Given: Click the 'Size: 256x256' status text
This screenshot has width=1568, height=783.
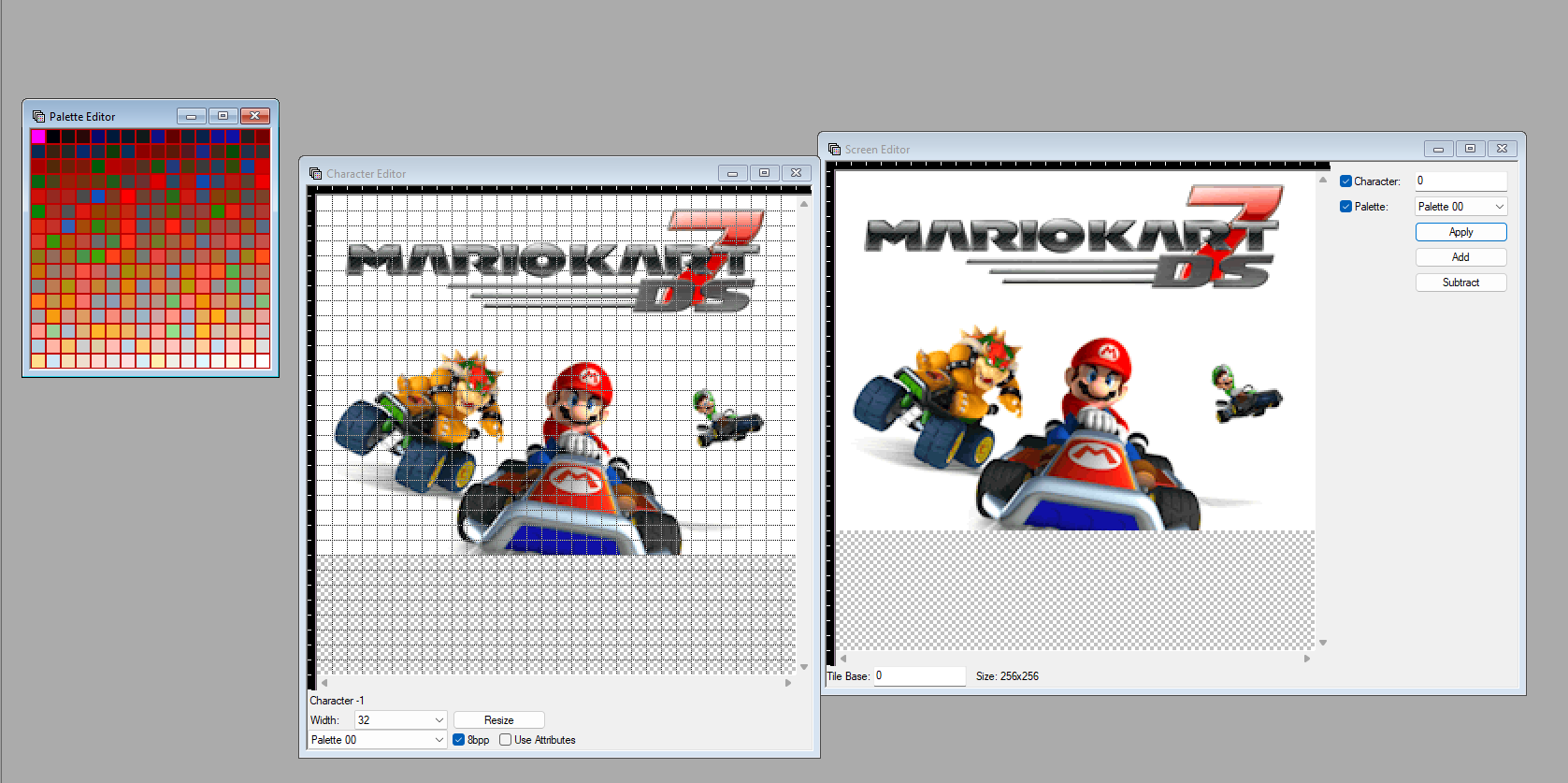Looking at the screenshot, I should pyautogui.click(x=1007, y=676).
